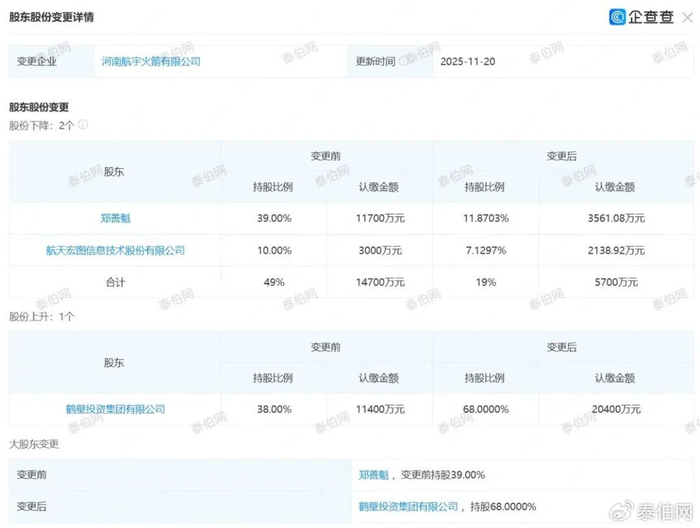Open 河南航宇火箭有限公司 company link
700x528 pixels.
tap(151, 61)
